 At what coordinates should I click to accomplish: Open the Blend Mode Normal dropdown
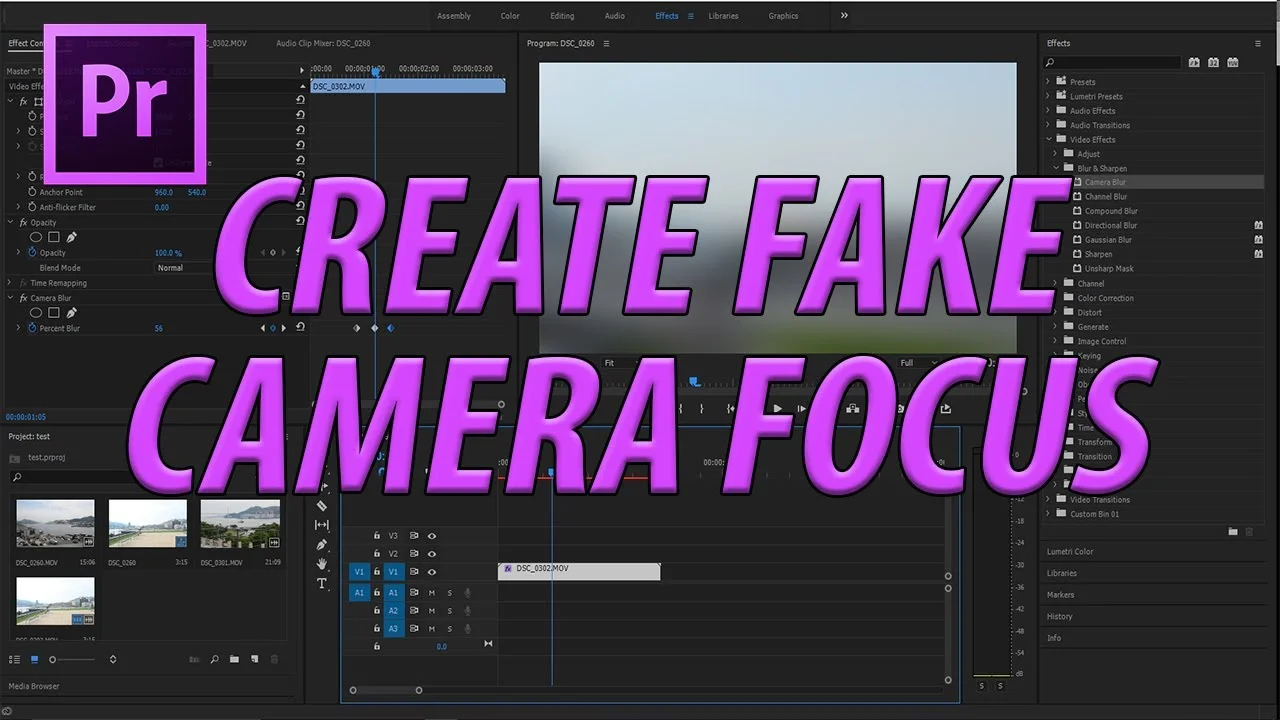(x=183, y=268)
